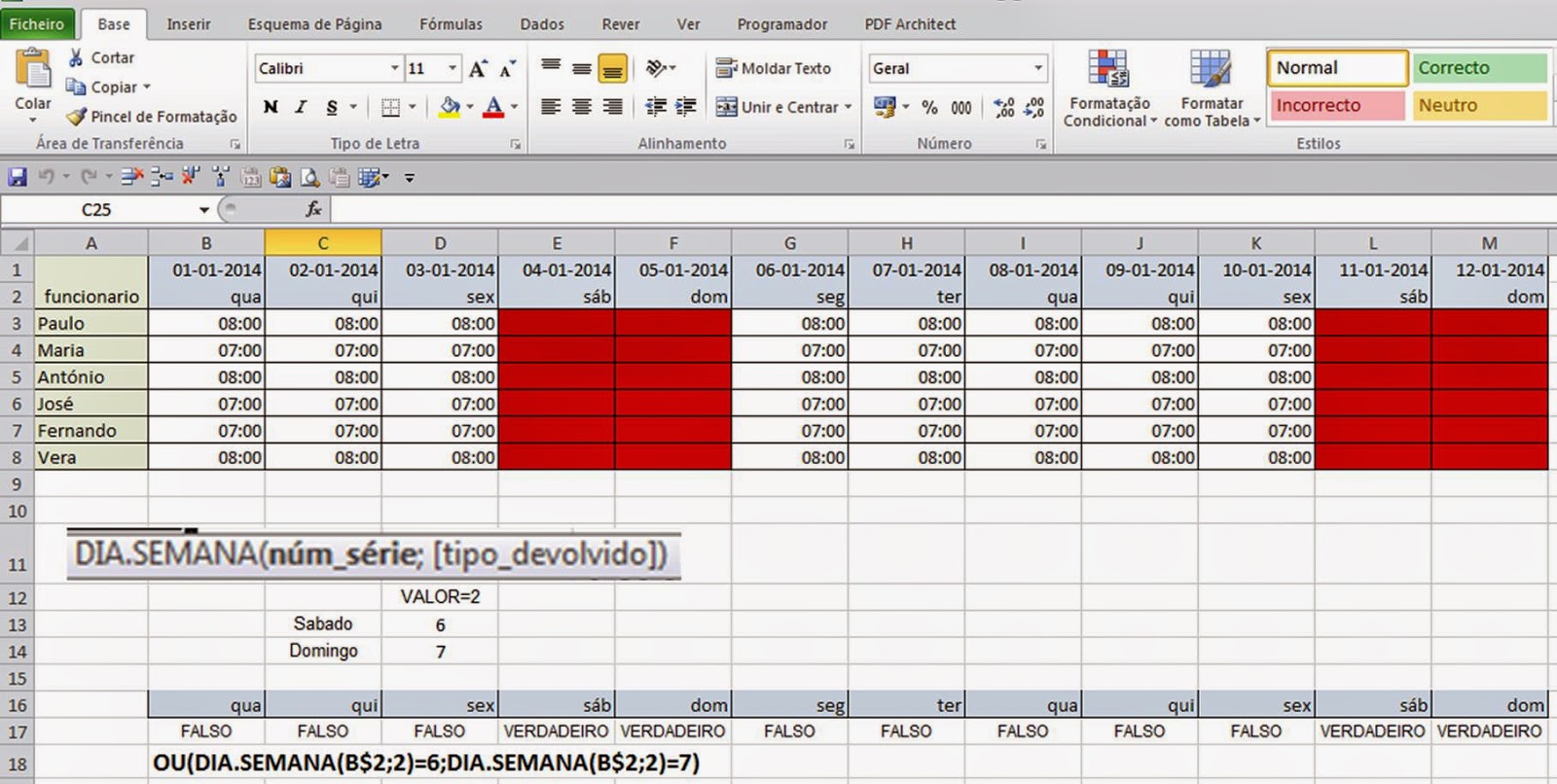
Task: Toggle underline with the S button
Action: pyautogui.click(x=332, y=107)
